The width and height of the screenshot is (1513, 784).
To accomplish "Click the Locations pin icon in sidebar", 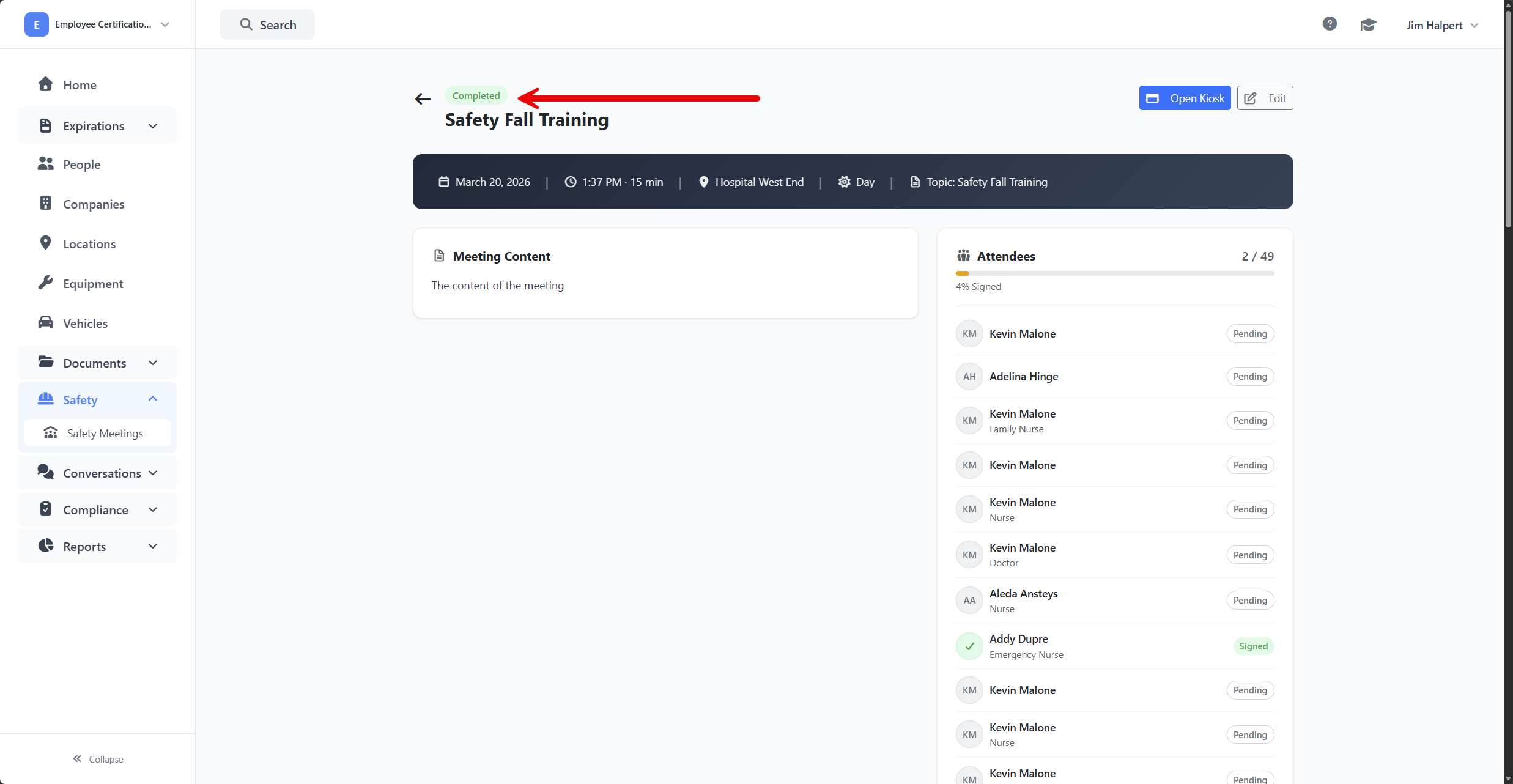I will (45, 243).
